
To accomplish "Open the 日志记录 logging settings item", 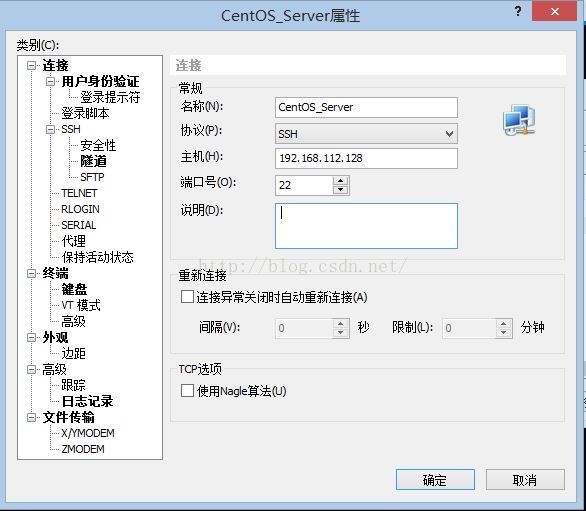I will (87, 401).
